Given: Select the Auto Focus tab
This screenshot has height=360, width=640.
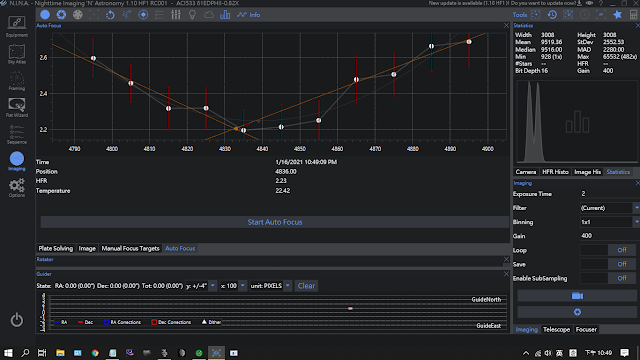Looking at the screenshot, I should point(180,248).
